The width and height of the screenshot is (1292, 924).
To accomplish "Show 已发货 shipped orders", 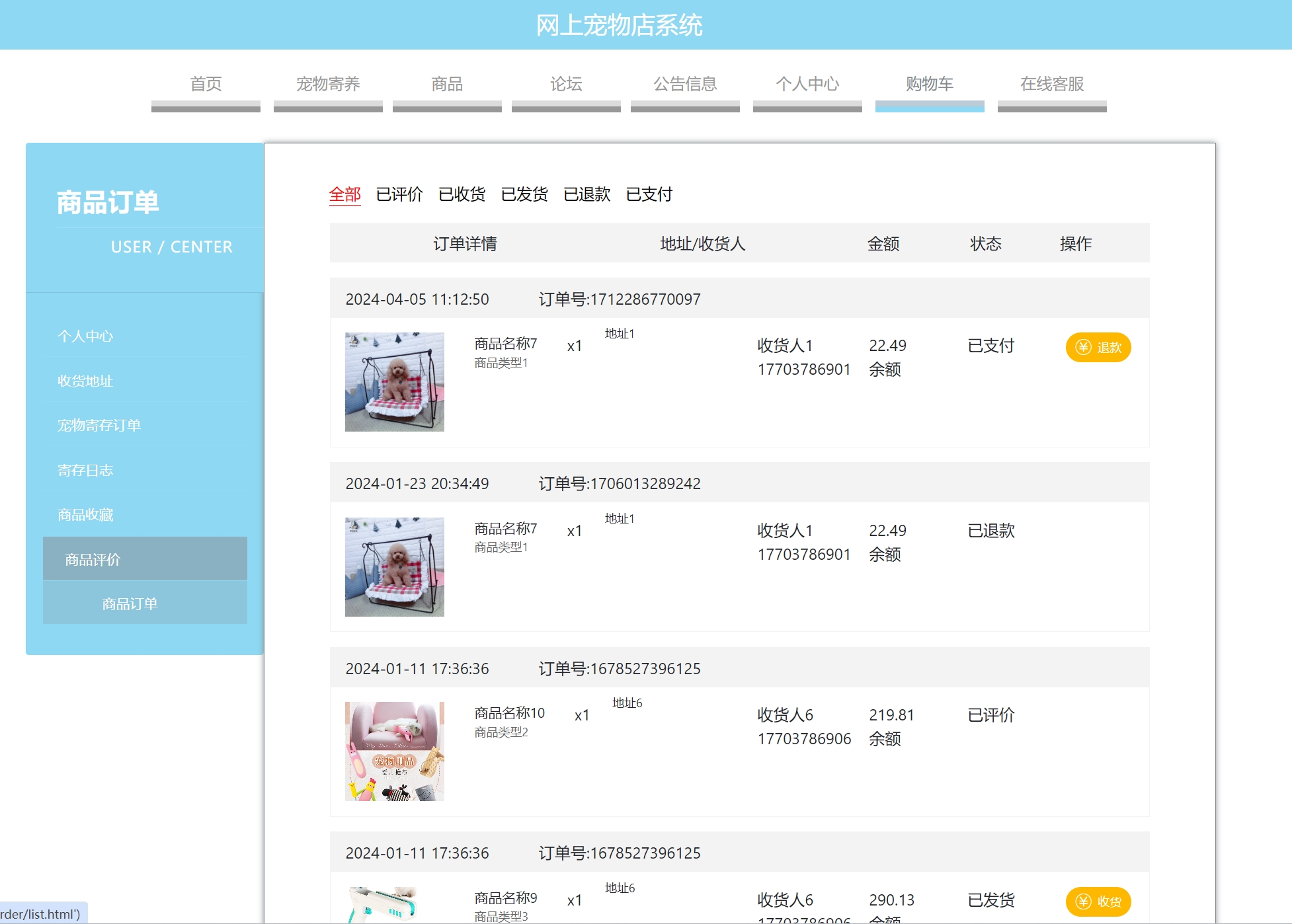I will pos(524,194).
